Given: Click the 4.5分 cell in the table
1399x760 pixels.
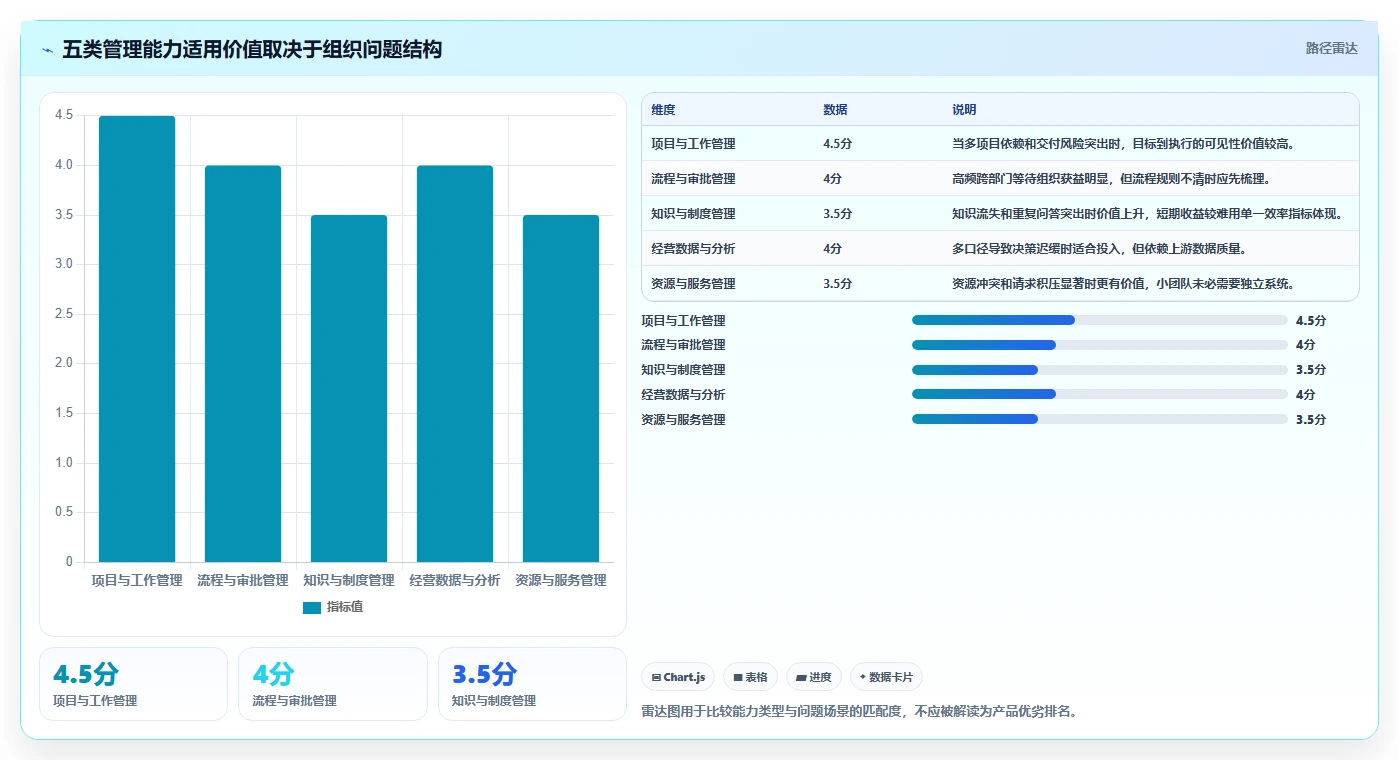Looking at the screenshot, I should click(x=838, y=144).
